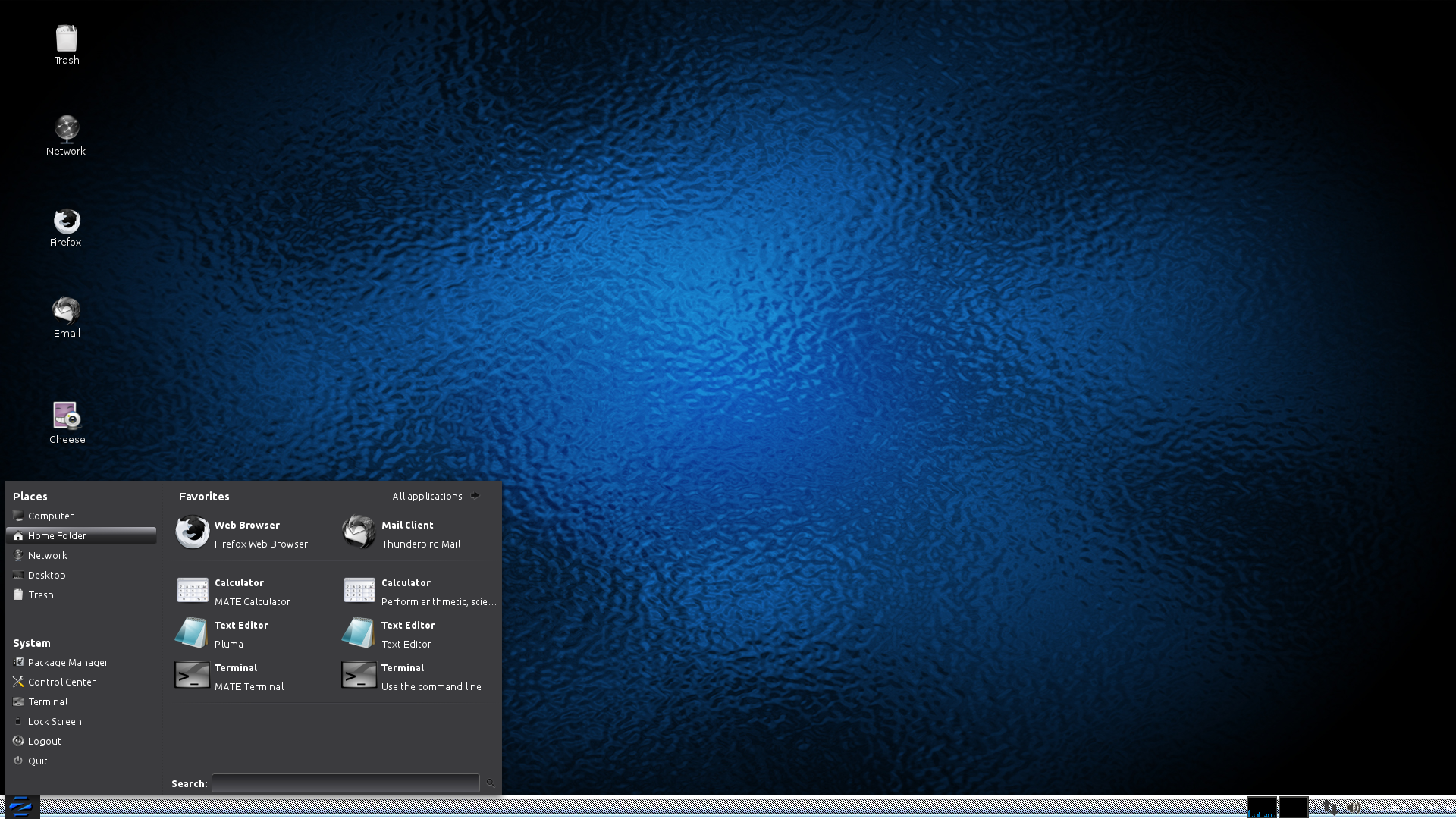Click Logout in System section
The height and width of the screenshot is (819, 1456).
coord(44,741)
